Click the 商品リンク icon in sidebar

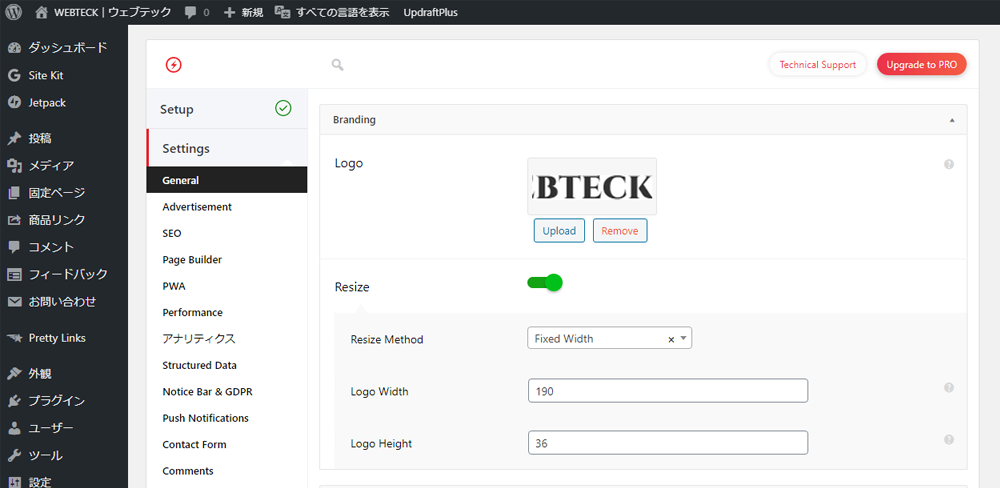[x=14, y=220]
